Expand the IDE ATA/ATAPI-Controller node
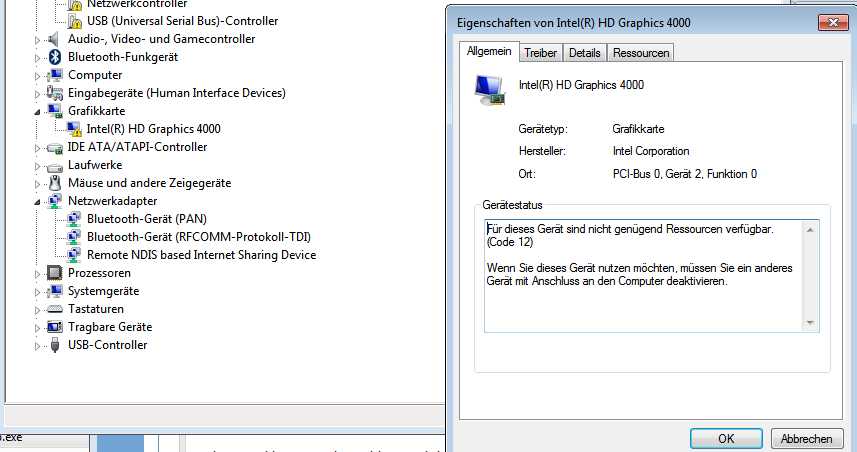The height and width of the screenshot is (452, 857). (x=37, y=148)
